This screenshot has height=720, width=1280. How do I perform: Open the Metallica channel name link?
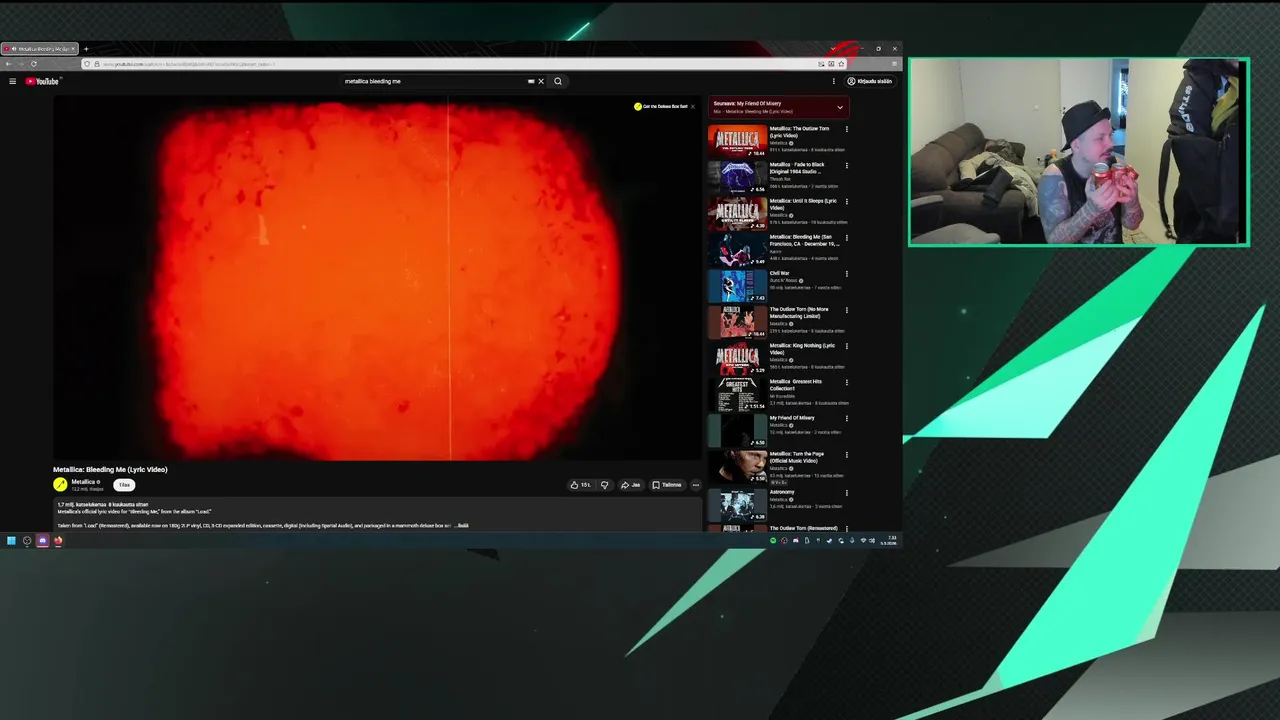pos(83,482)
